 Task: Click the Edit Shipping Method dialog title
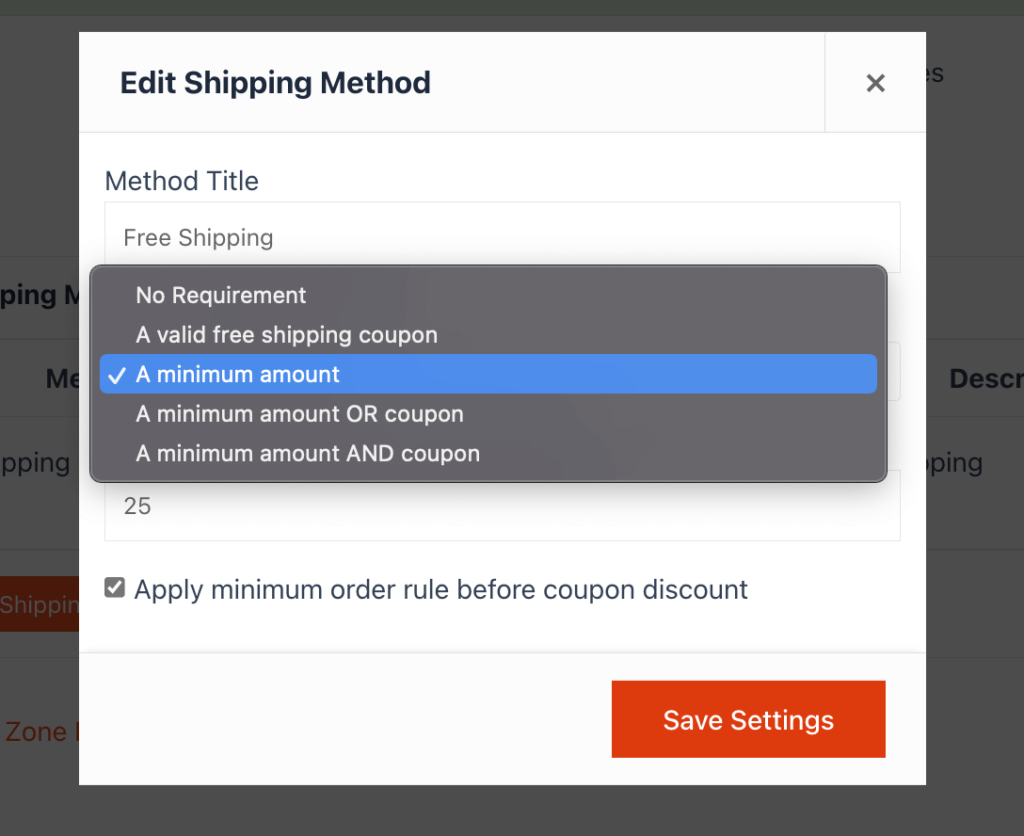click(275, 82)
